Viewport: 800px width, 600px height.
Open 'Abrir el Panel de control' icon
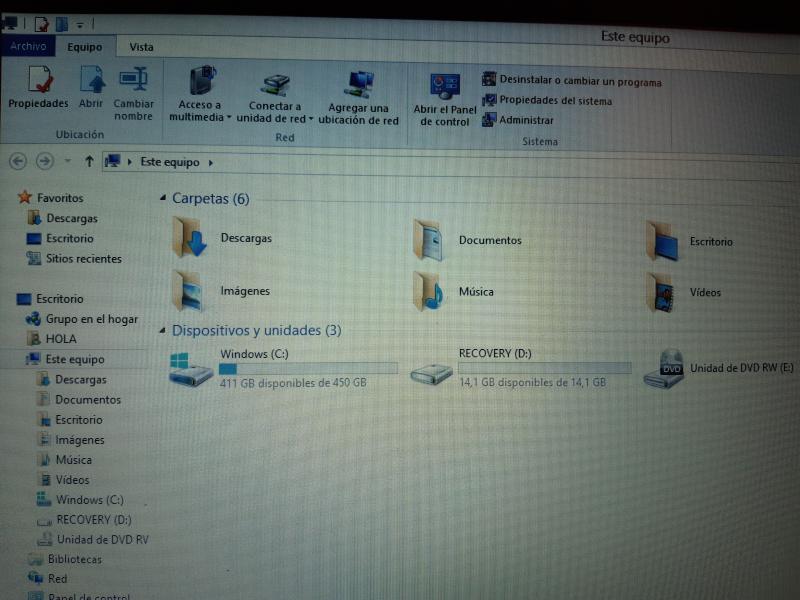point(444,87)
